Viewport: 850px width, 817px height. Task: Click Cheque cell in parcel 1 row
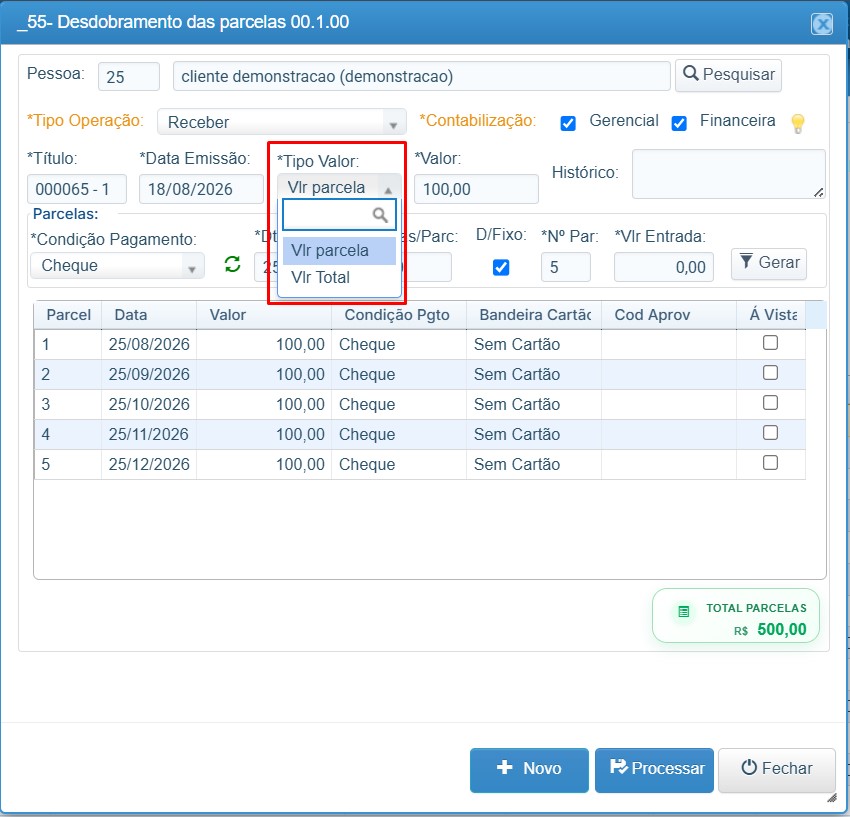click(399, 344)
